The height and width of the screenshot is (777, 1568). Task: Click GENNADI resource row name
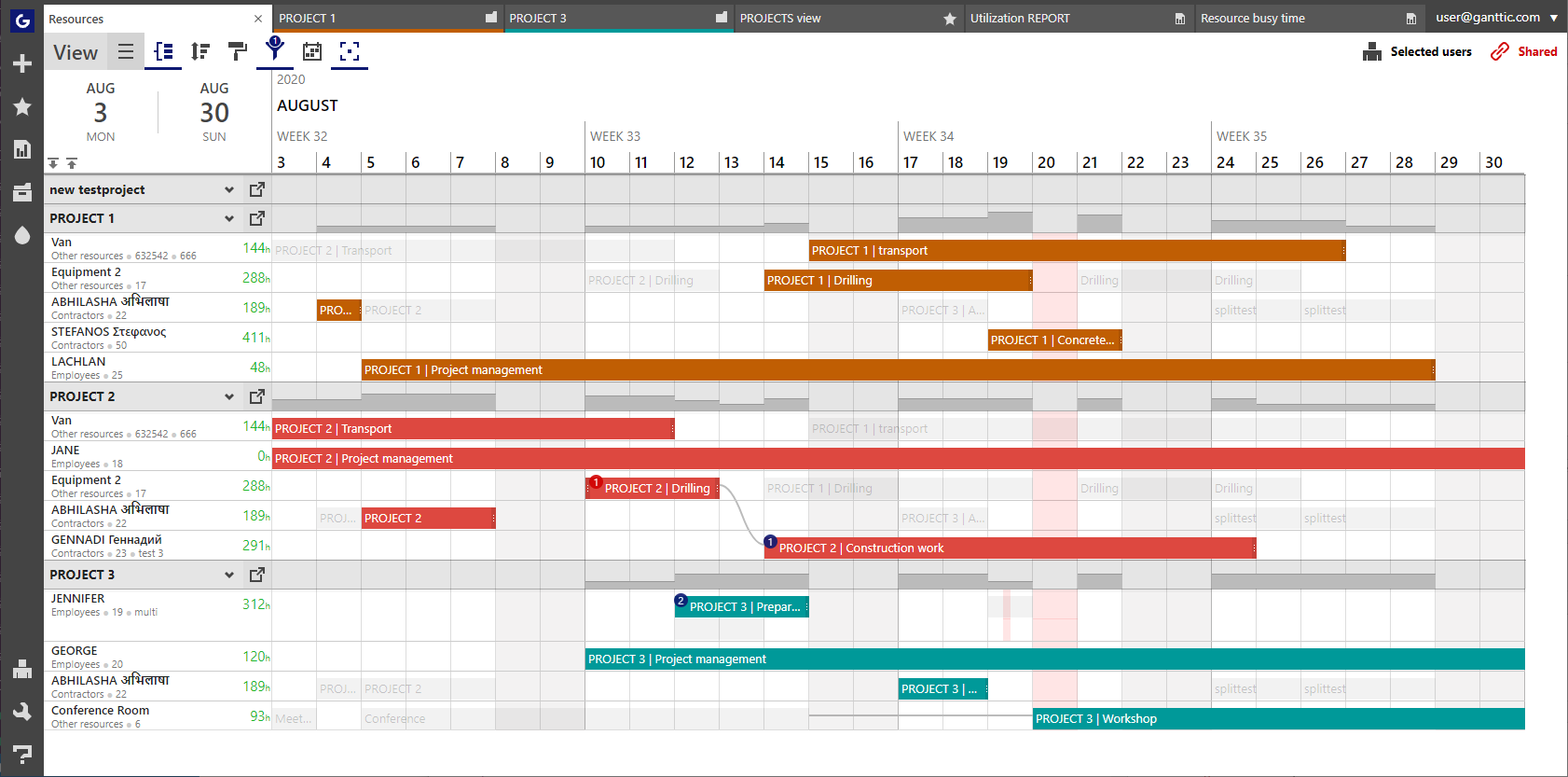[x=106, y=540]
